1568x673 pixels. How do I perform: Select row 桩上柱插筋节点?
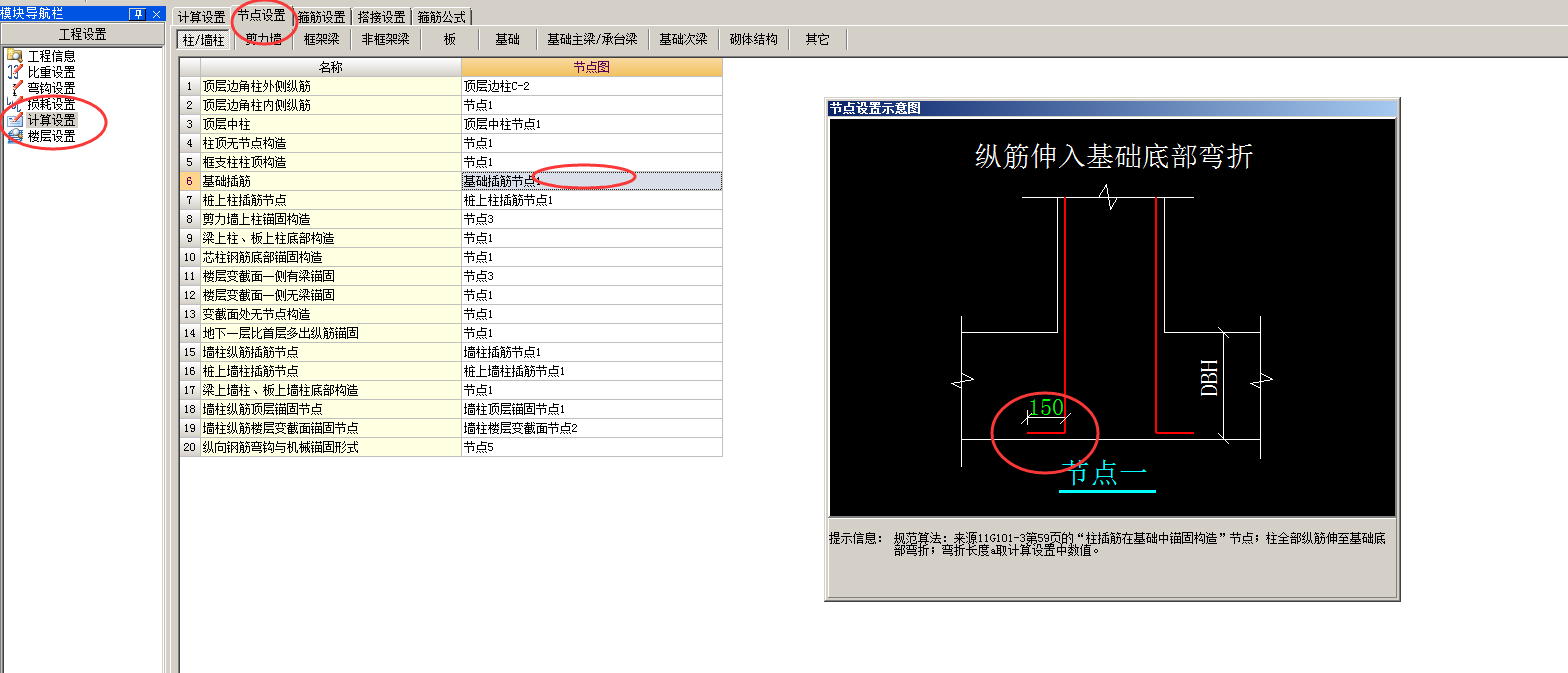click(x=331, y=200)
